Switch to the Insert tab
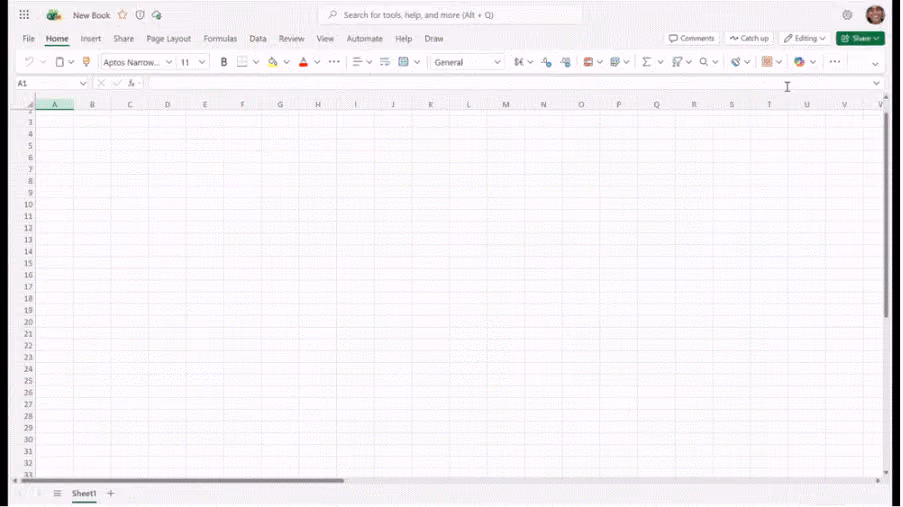This screenshot has height=507, width=903. [x=90, y=39]
